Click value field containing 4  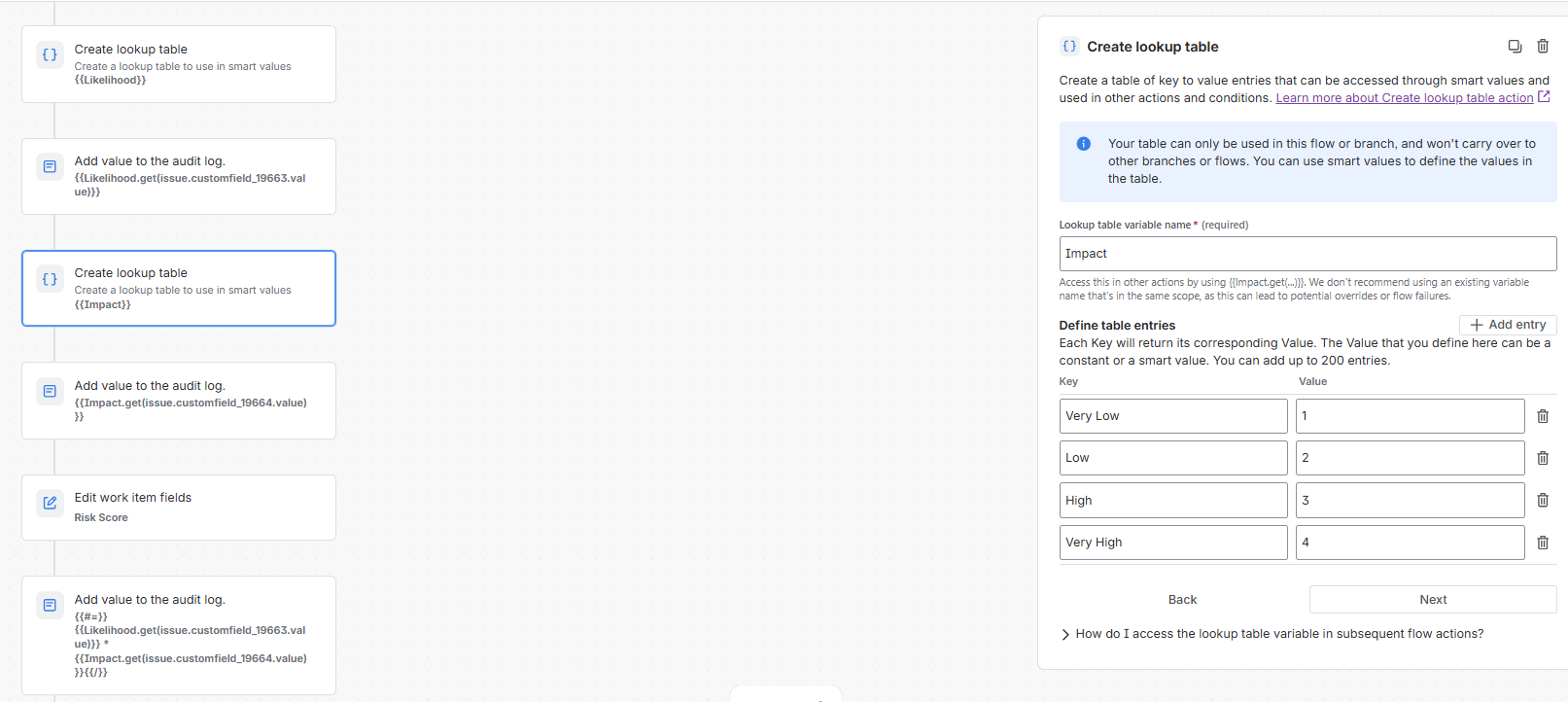(x=1411, y=543)
